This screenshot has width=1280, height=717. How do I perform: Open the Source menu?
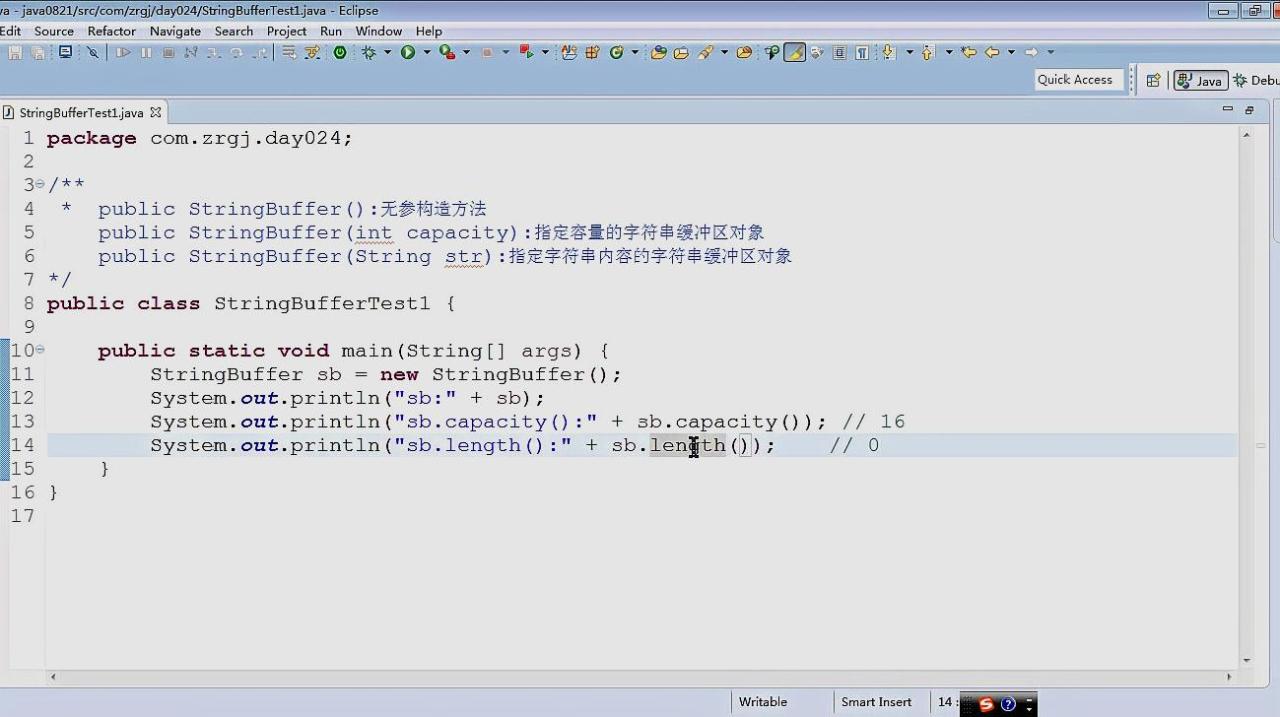coord(54,31)
